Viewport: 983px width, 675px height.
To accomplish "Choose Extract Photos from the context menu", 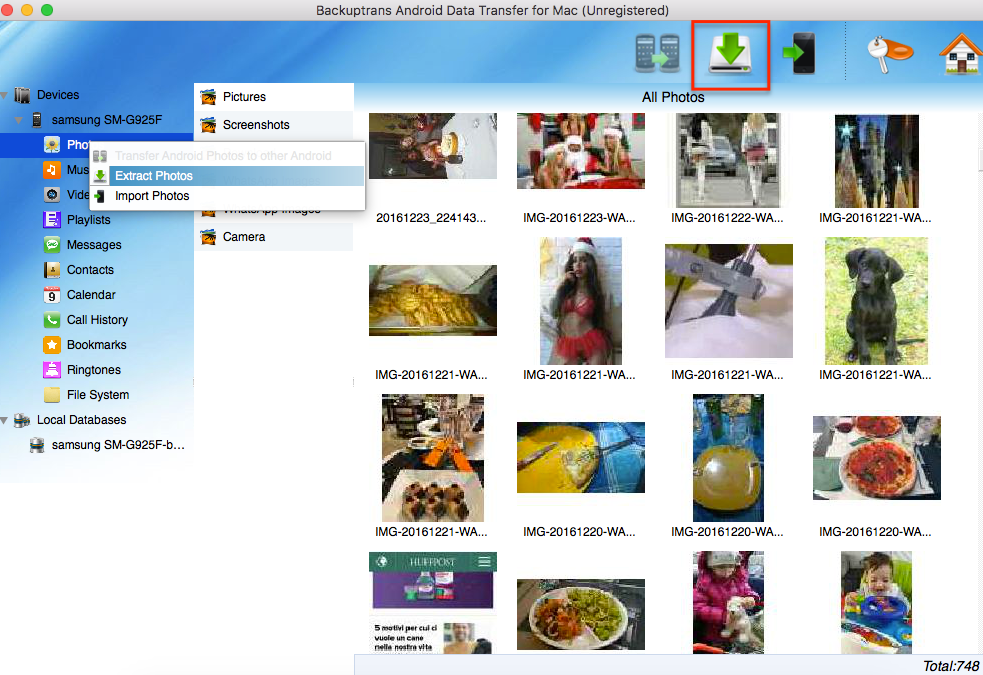I will point(227,176).
